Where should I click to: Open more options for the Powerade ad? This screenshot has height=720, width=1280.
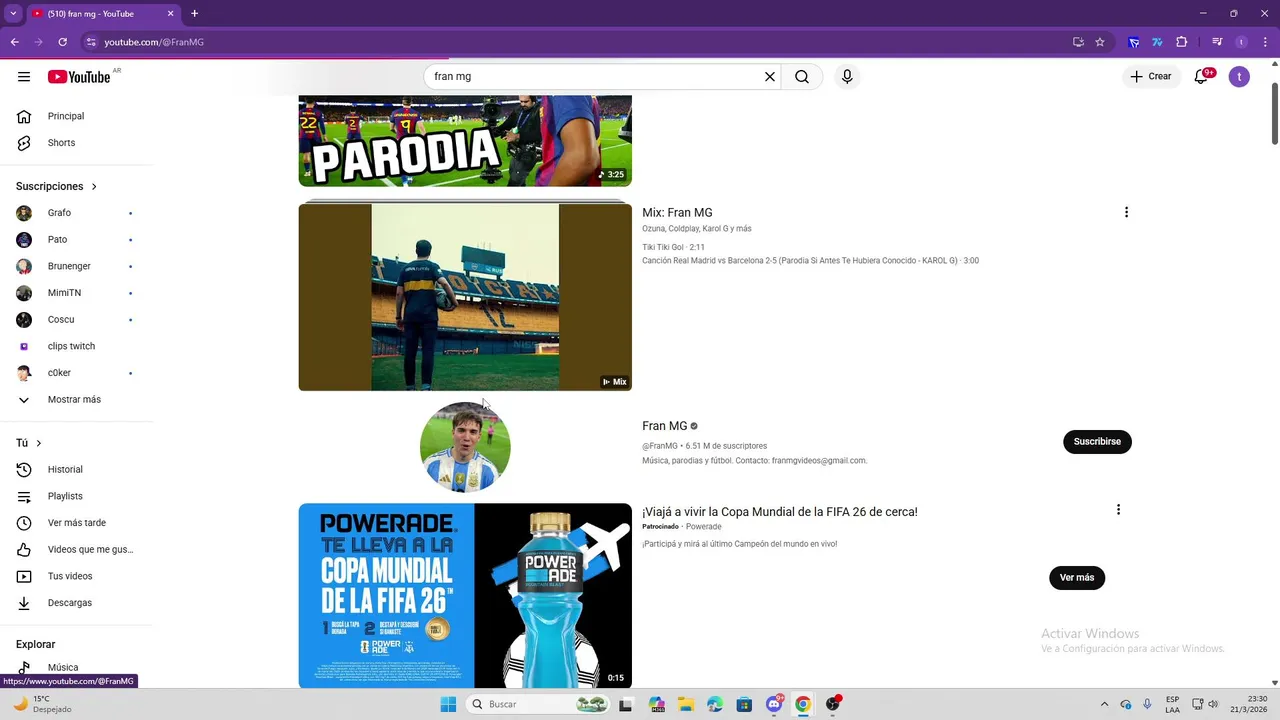(1118, 510)
